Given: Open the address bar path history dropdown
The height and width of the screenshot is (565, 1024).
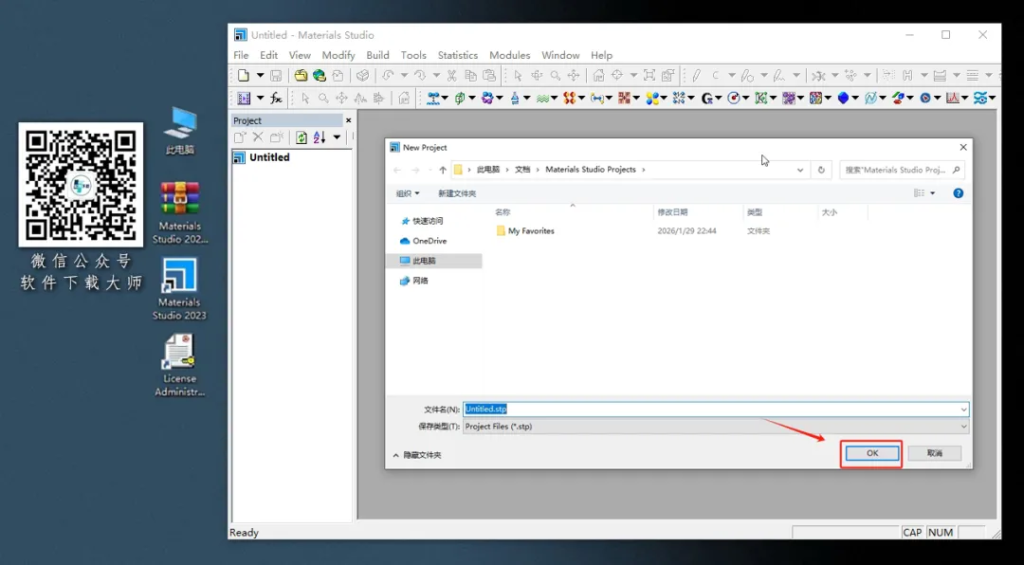Looking at the screenshot, I should click(x=800, y=170).
